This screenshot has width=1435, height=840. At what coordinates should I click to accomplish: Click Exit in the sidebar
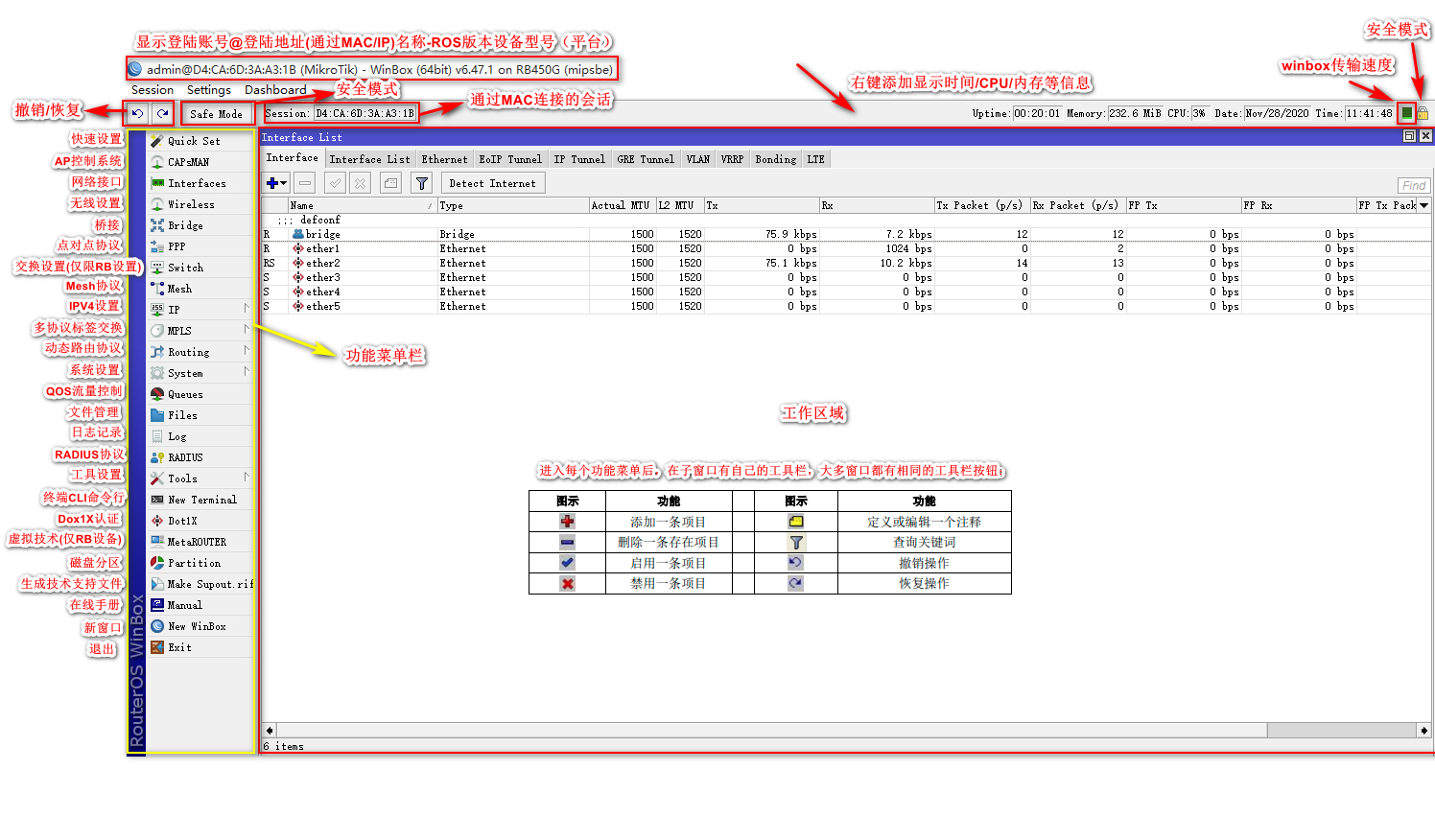tap(200, 647)
